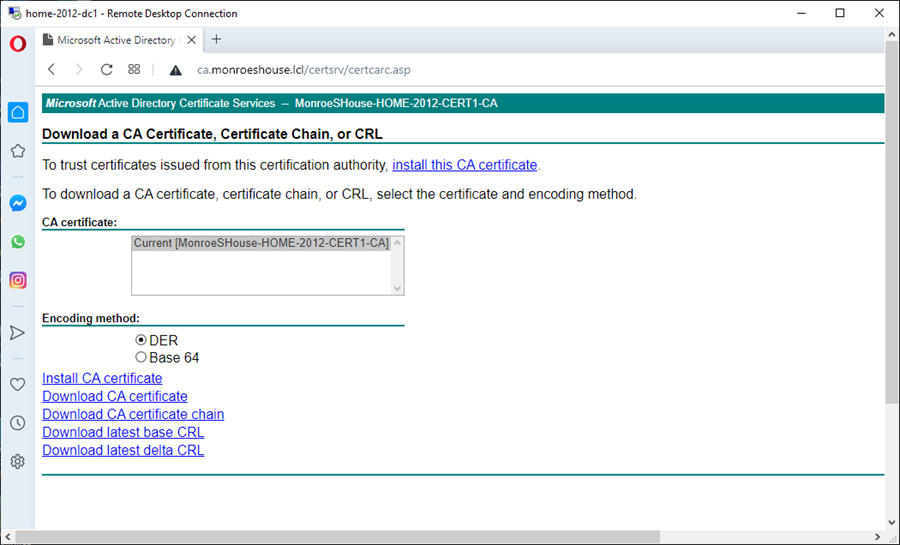
Task: Click the 'Encoding method:' label
Action: (x=91, y=318)
